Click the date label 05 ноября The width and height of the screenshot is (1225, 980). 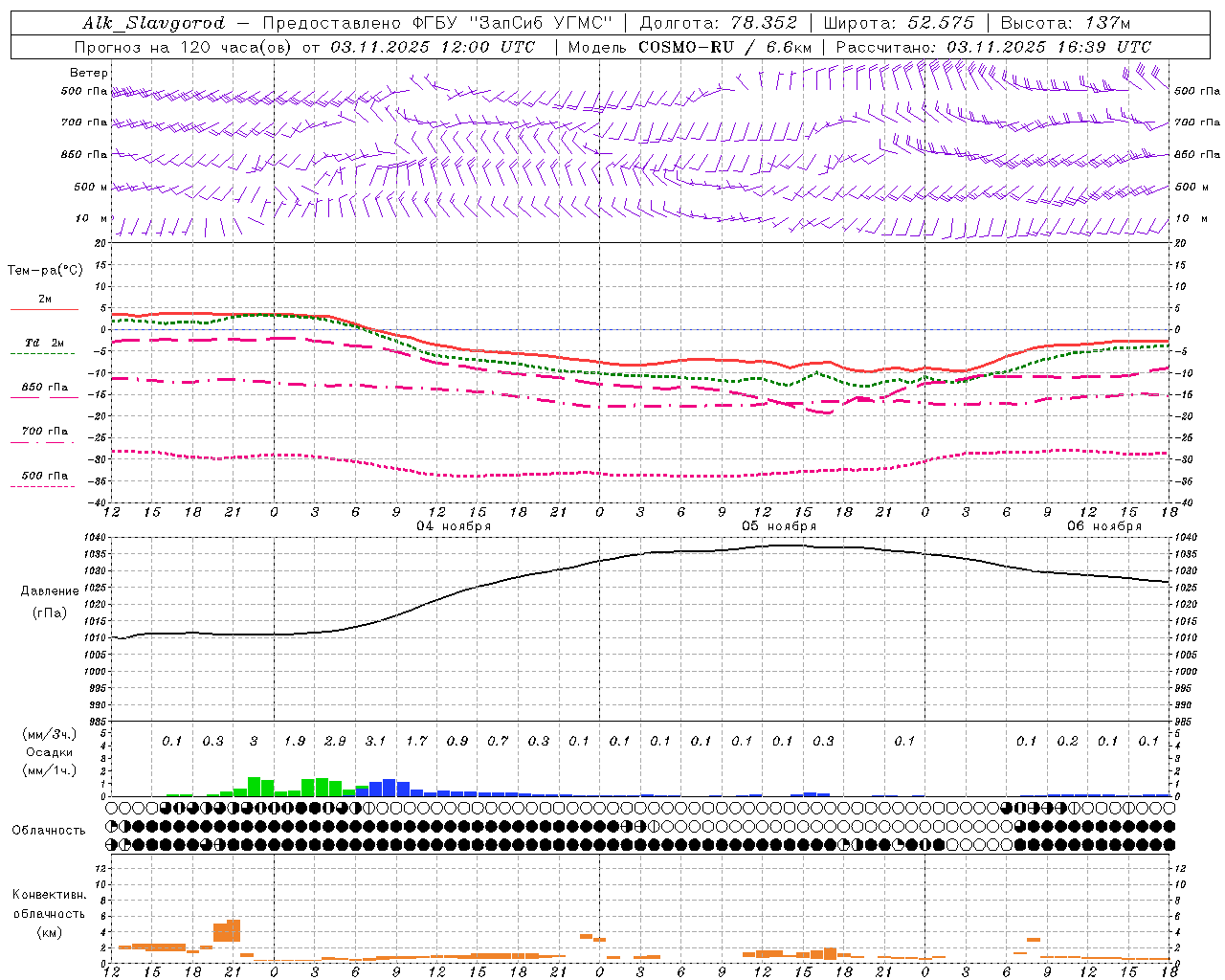(779, 526)
